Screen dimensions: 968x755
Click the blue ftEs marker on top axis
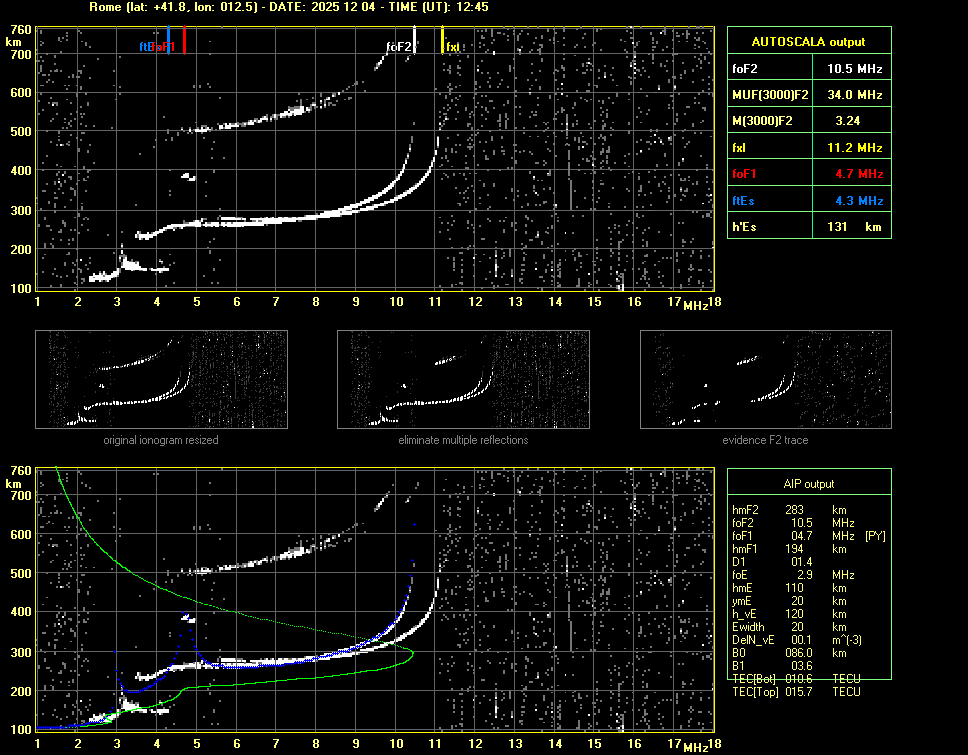(169, 41)
